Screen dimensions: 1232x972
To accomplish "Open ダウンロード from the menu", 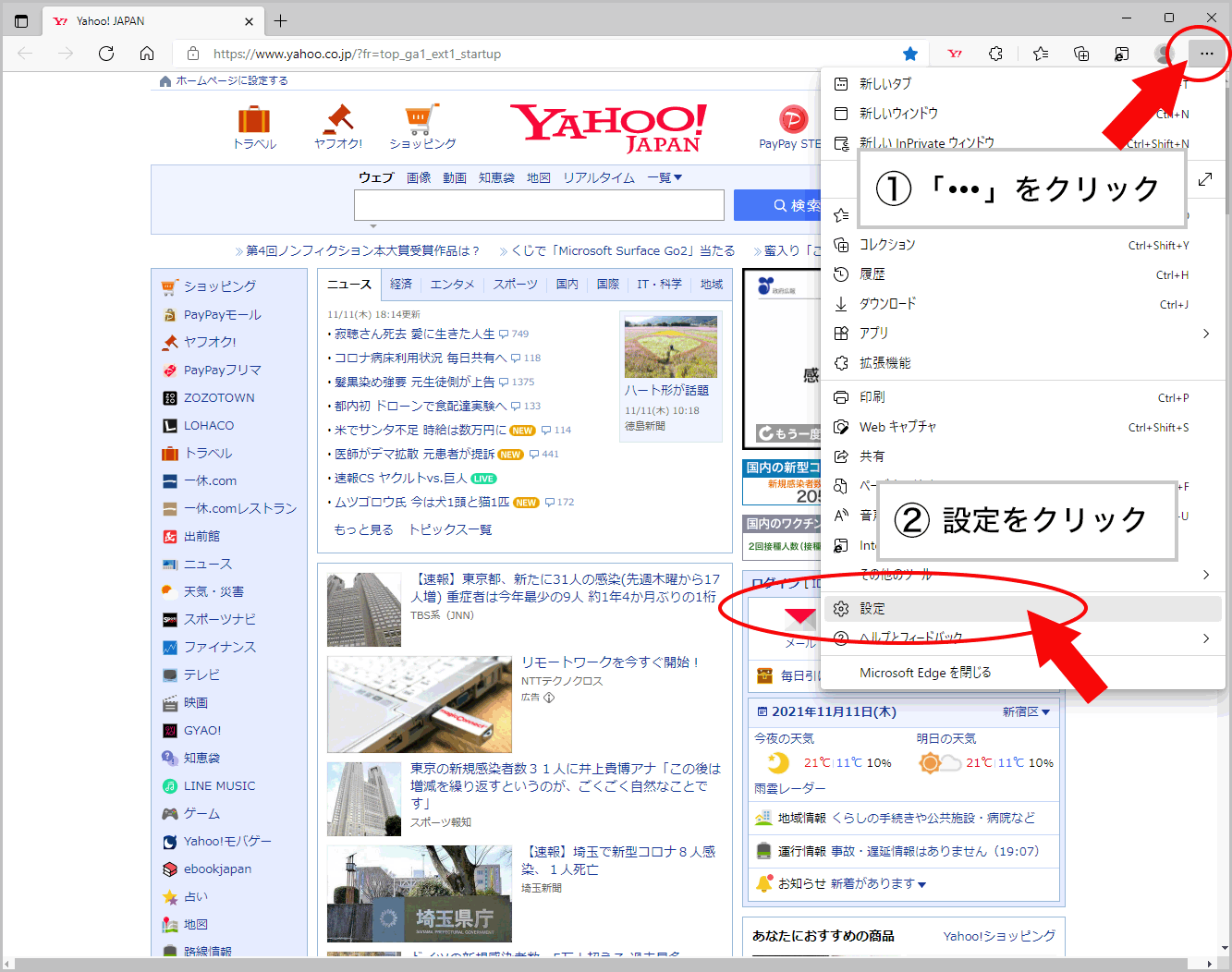I will pos(1022,304).
